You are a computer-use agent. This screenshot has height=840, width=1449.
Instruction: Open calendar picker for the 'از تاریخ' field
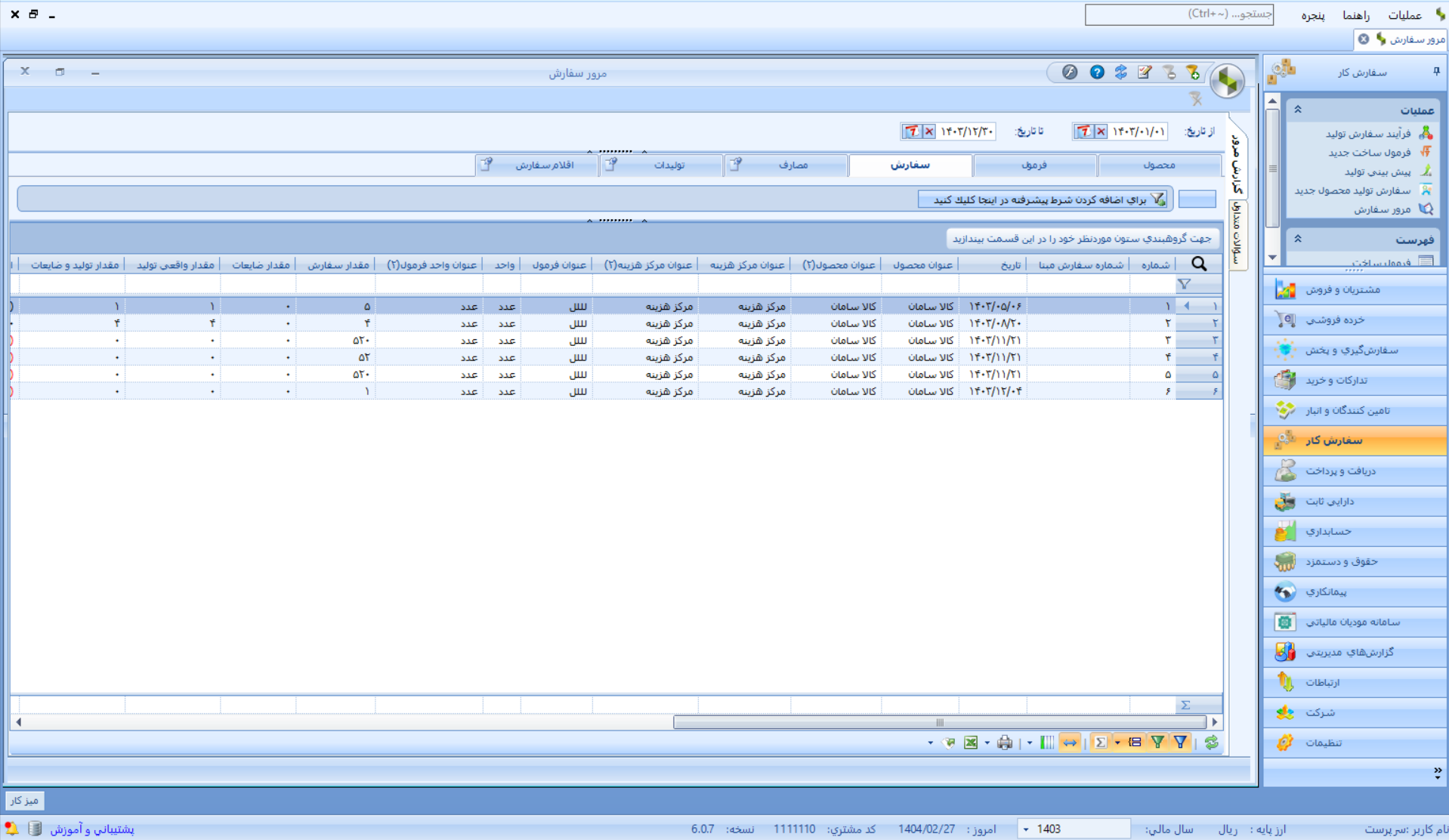1084,131
